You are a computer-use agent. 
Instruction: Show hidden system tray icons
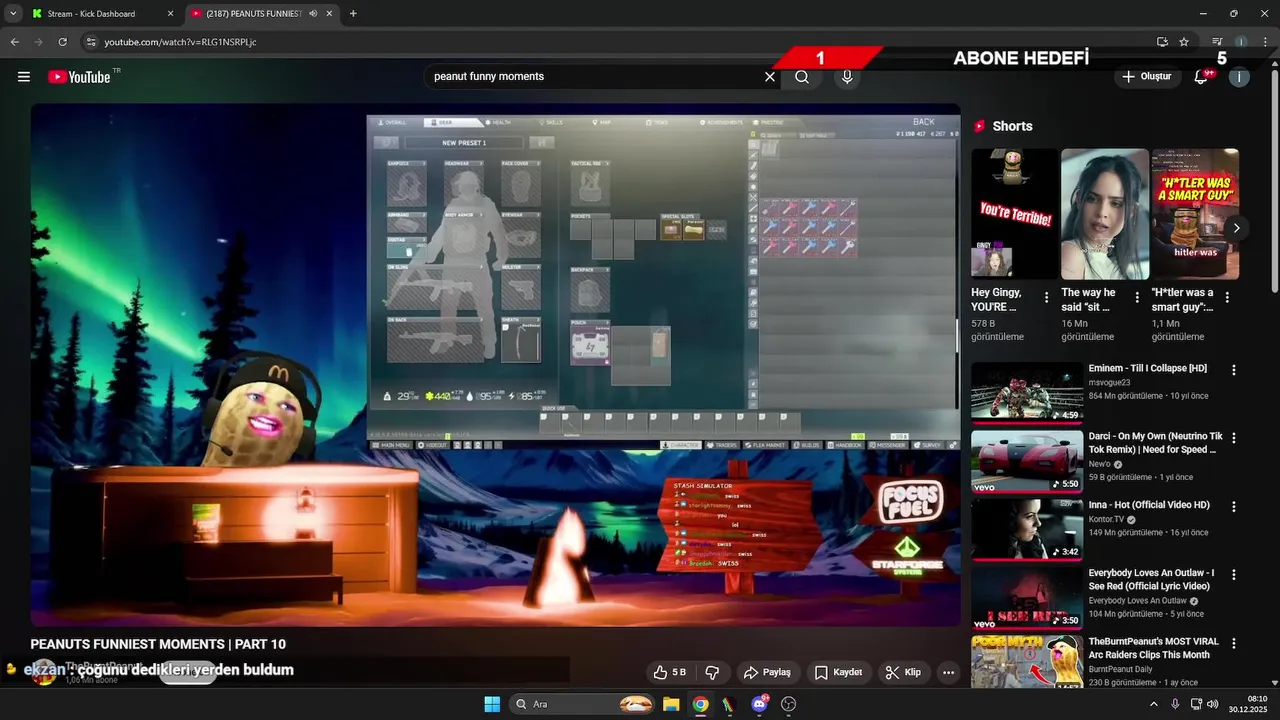(x=1153, y=704)
